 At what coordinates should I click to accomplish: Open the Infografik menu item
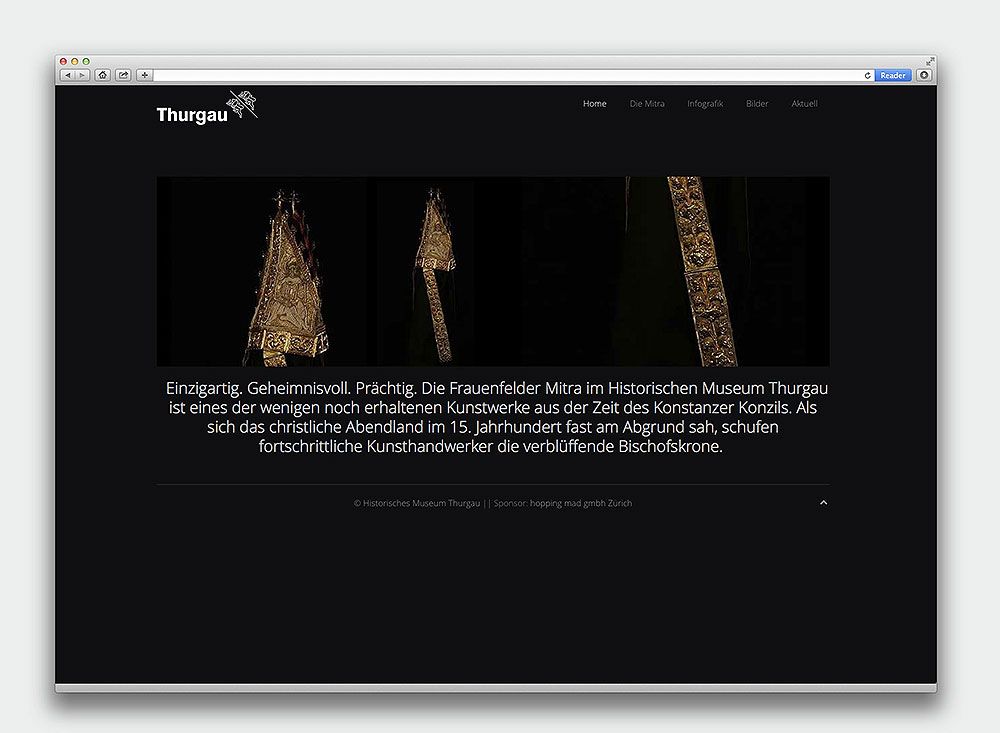pyautogui.click(x=705, y=104)
